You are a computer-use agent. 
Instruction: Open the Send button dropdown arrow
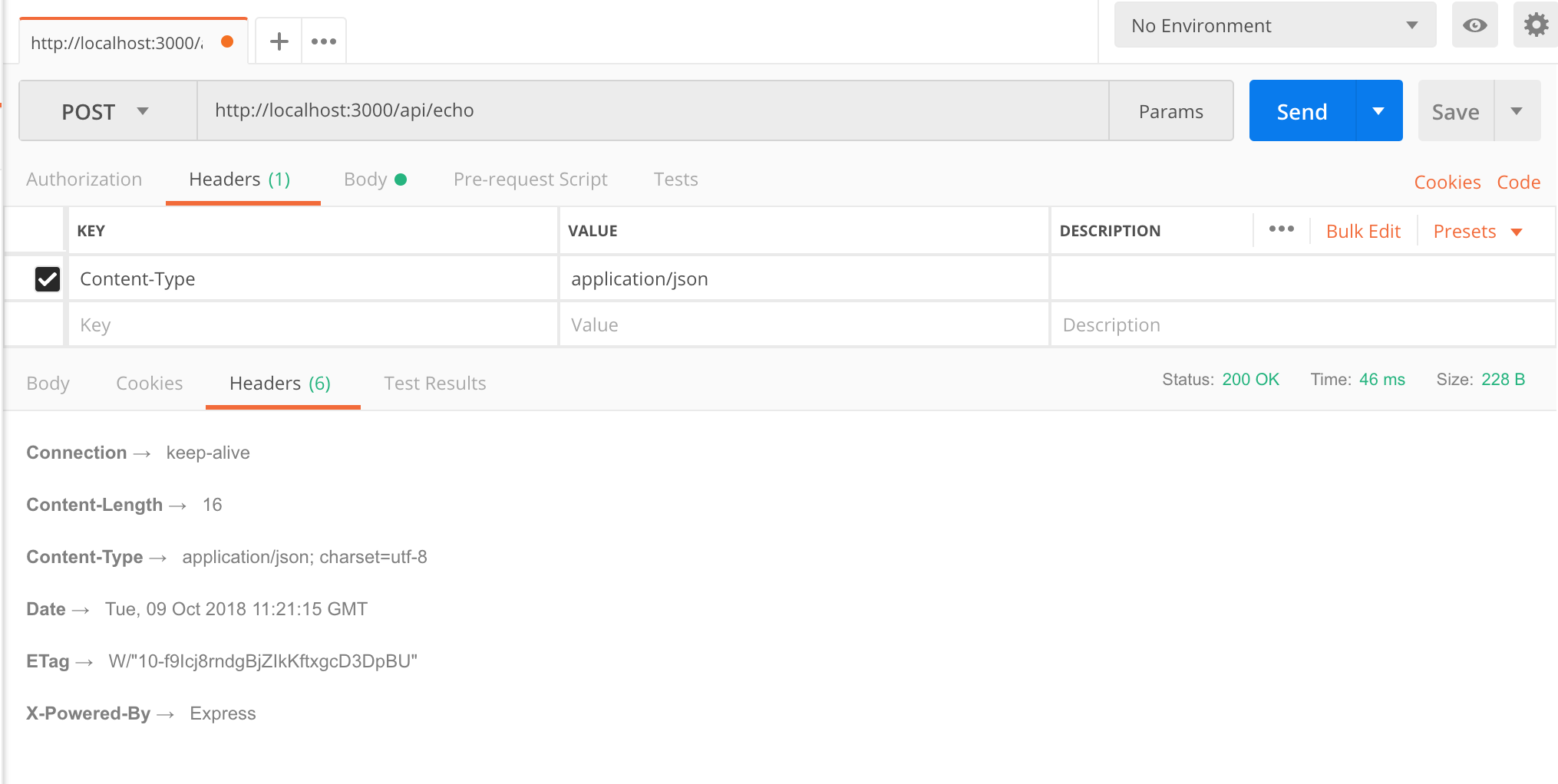click(1379, 111)
